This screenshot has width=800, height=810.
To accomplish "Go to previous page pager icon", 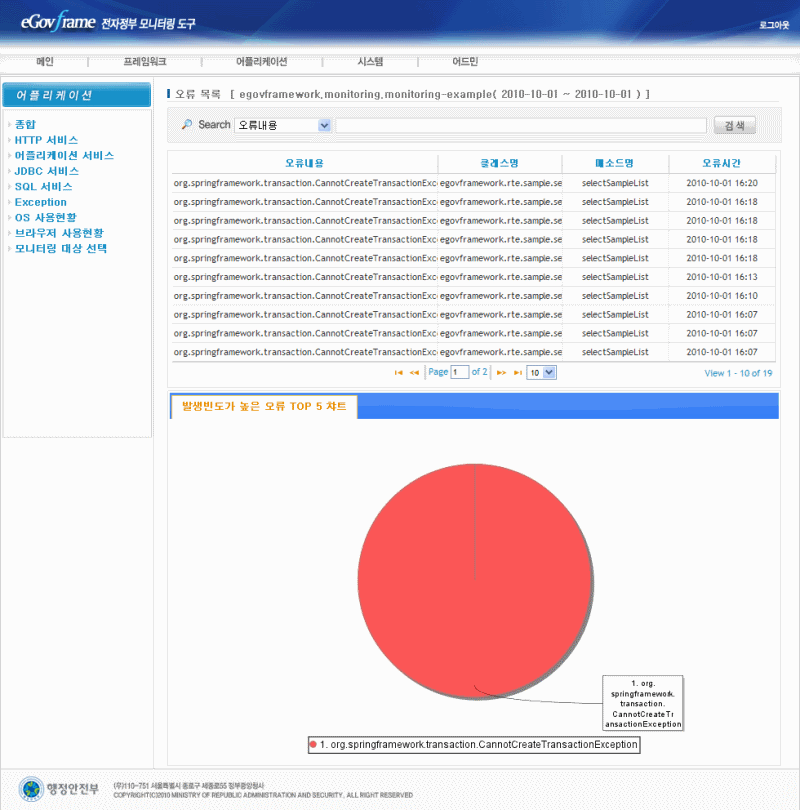I will click(414, 372).
